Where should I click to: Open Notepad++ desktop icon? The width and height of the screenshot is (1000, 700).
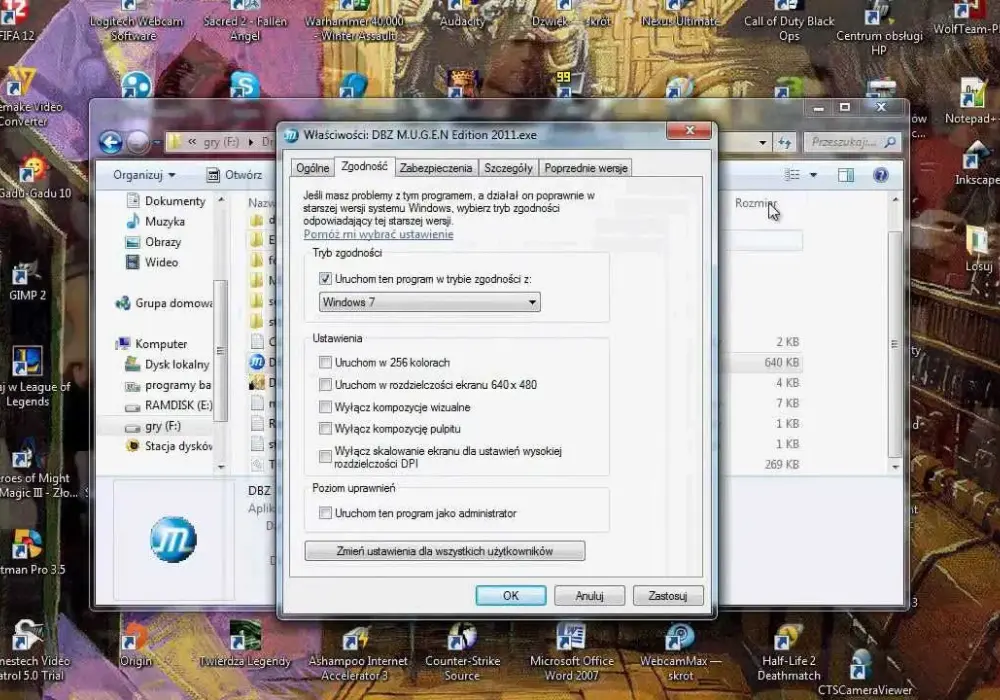(973, 102)
